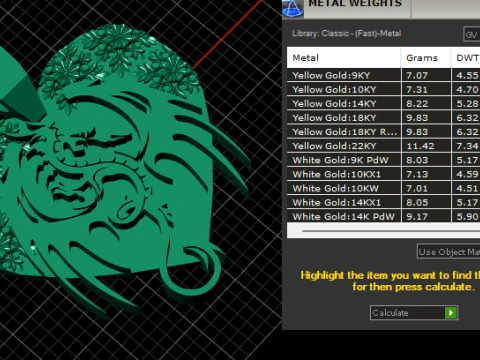Click the Metal Weights panel title

(x=355, y=3)
